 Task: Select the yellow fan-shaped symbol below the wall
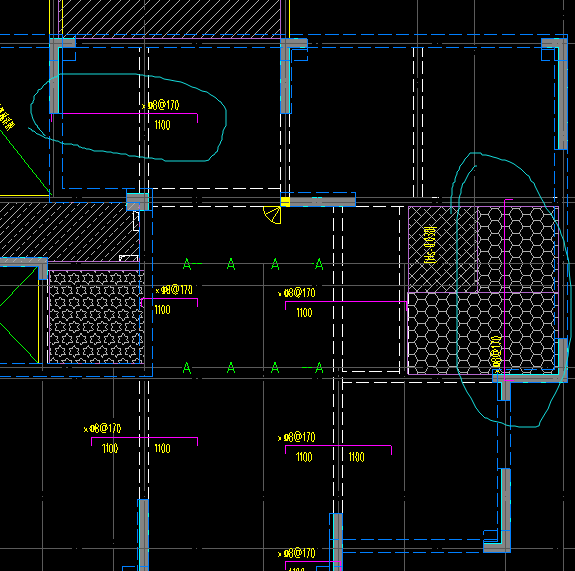[x=273, y=215]
